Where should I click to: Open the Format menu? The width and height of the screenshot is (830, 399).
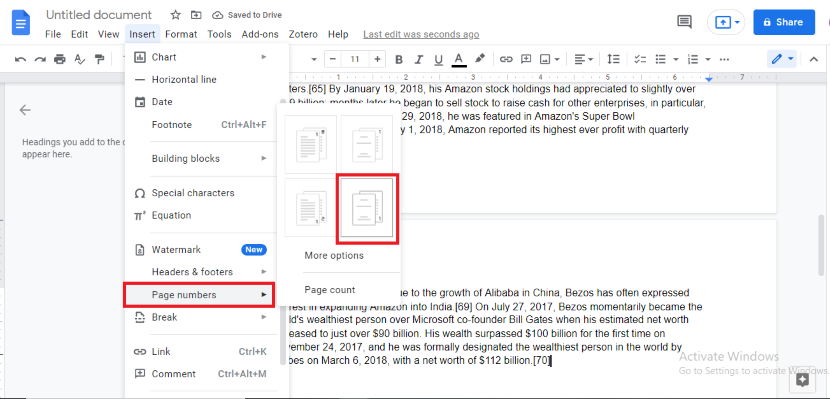tap(181, 34)
